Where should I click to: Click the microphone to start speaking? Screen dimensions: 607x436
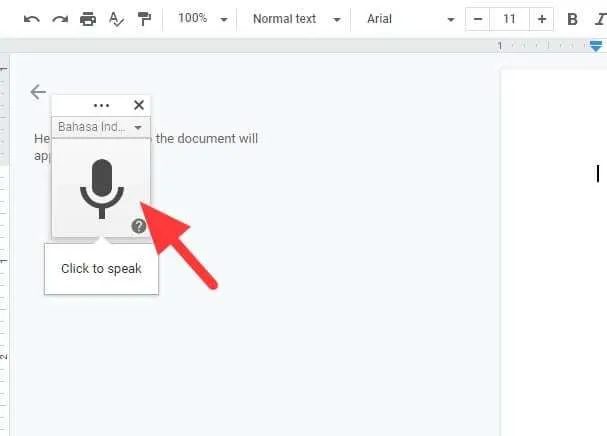tap(102, 189)
